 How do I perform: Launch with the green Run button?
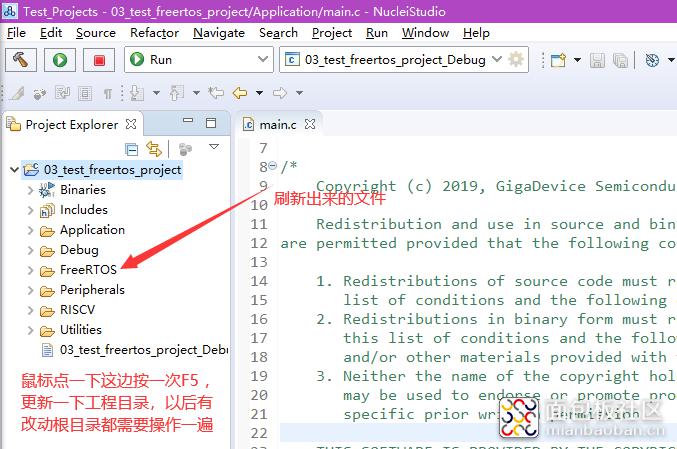60,60
